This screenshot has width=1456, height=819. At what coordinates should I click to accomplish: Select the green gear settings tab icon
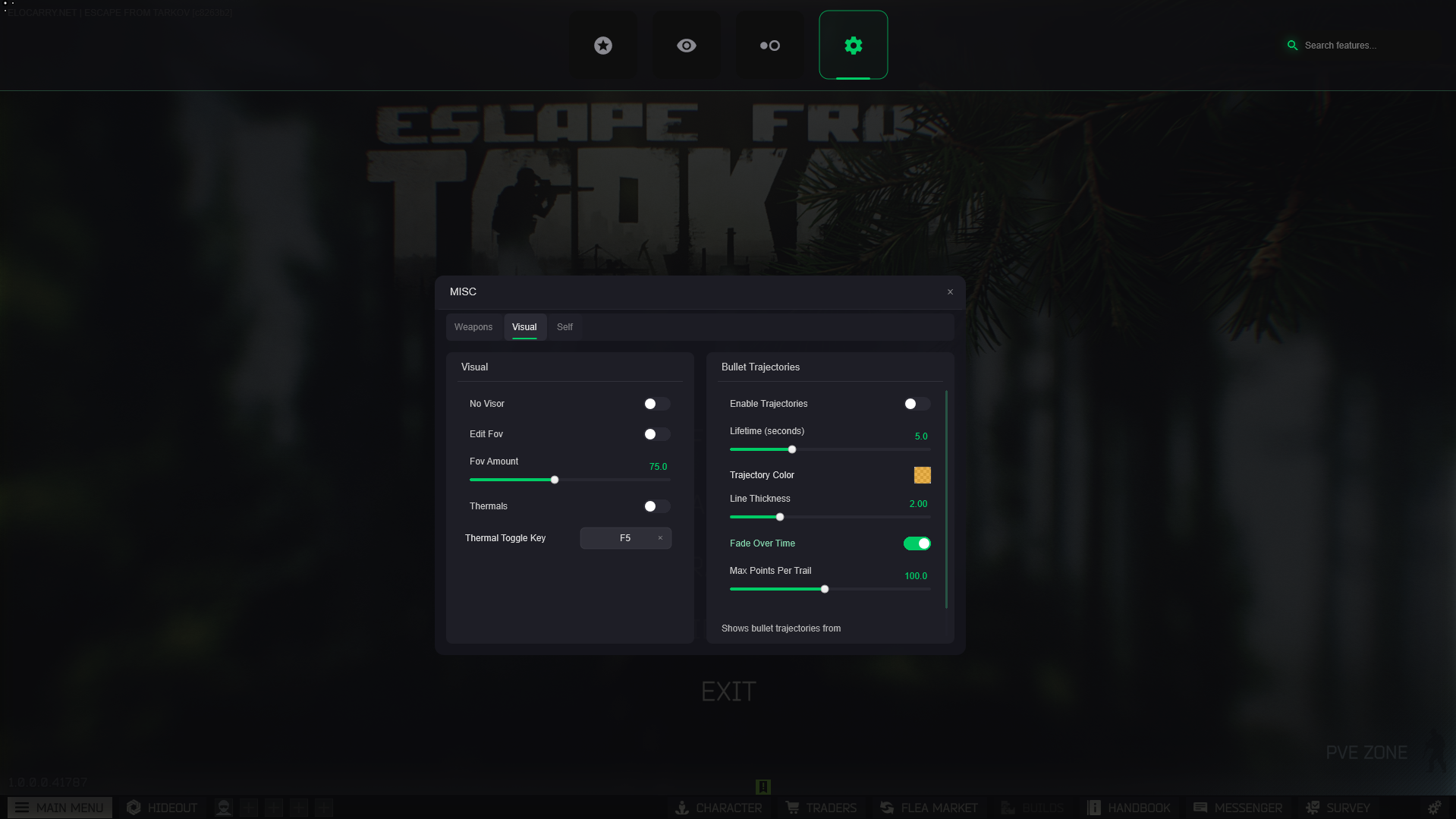[854, 46]
